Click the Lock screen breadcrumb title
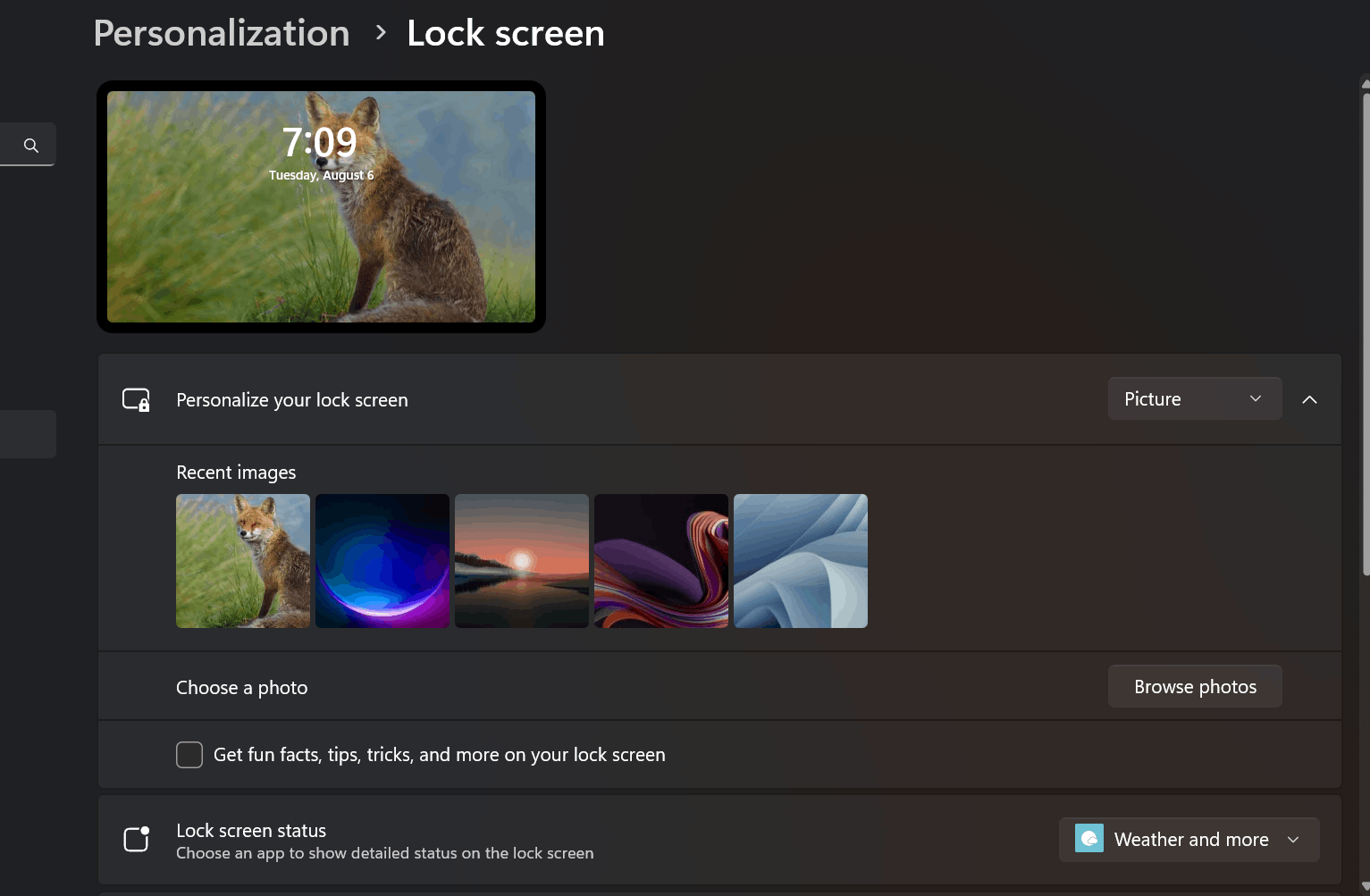 [x=506, y=33]
